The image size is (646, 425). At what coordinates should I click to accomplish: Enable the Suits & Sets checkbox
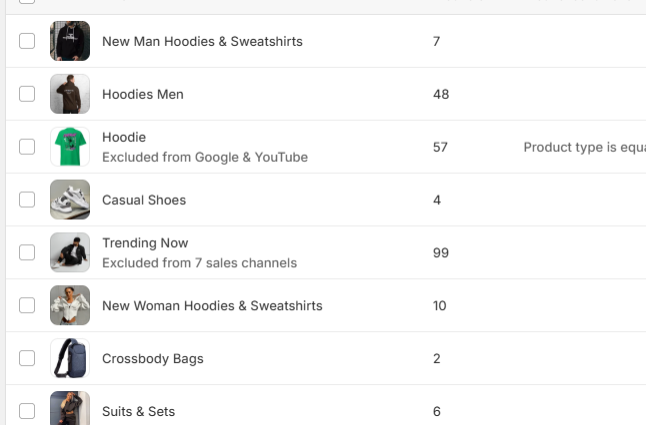27,410
